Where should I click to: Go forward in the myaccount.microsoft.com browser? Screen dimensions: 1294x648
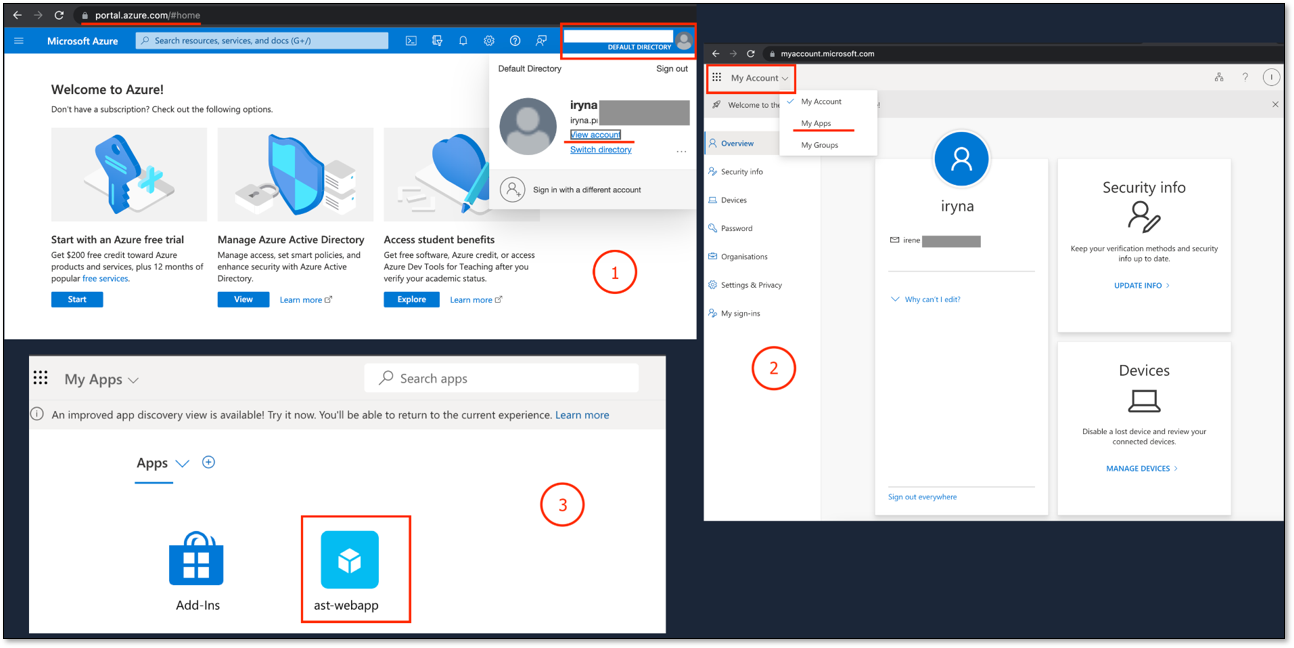pyautogui.click(x=733, y=53)
